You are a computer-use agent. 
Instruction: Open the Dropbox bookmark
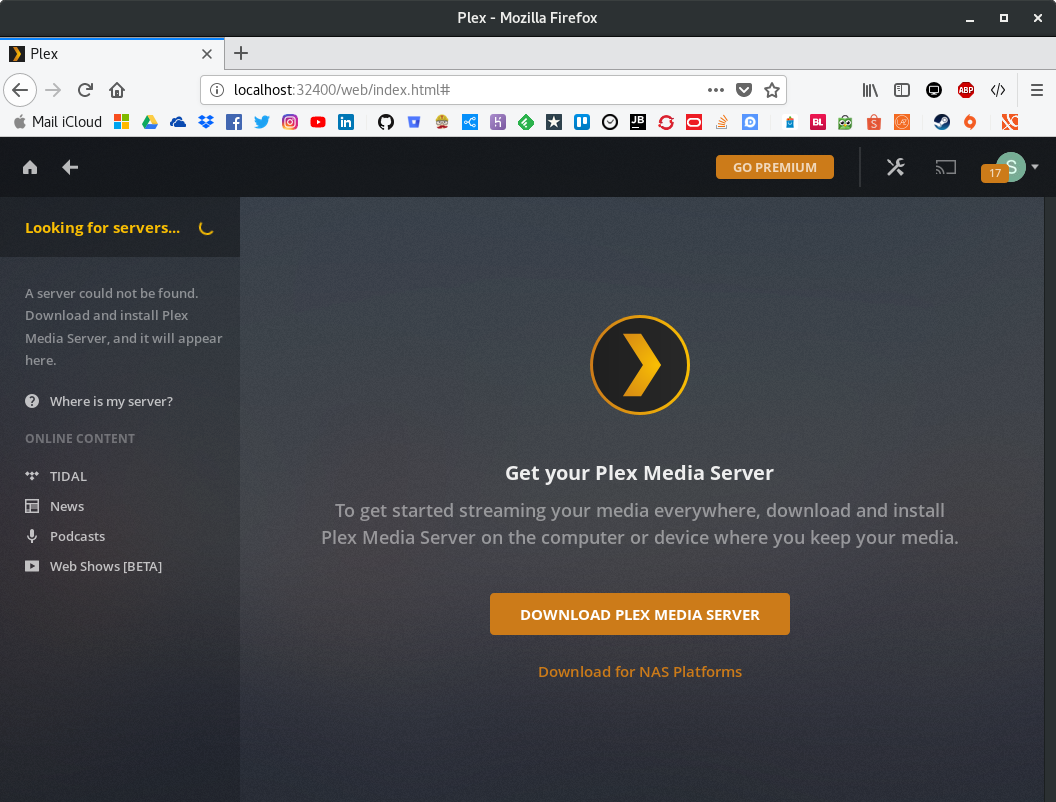click(x=206, y=122)
